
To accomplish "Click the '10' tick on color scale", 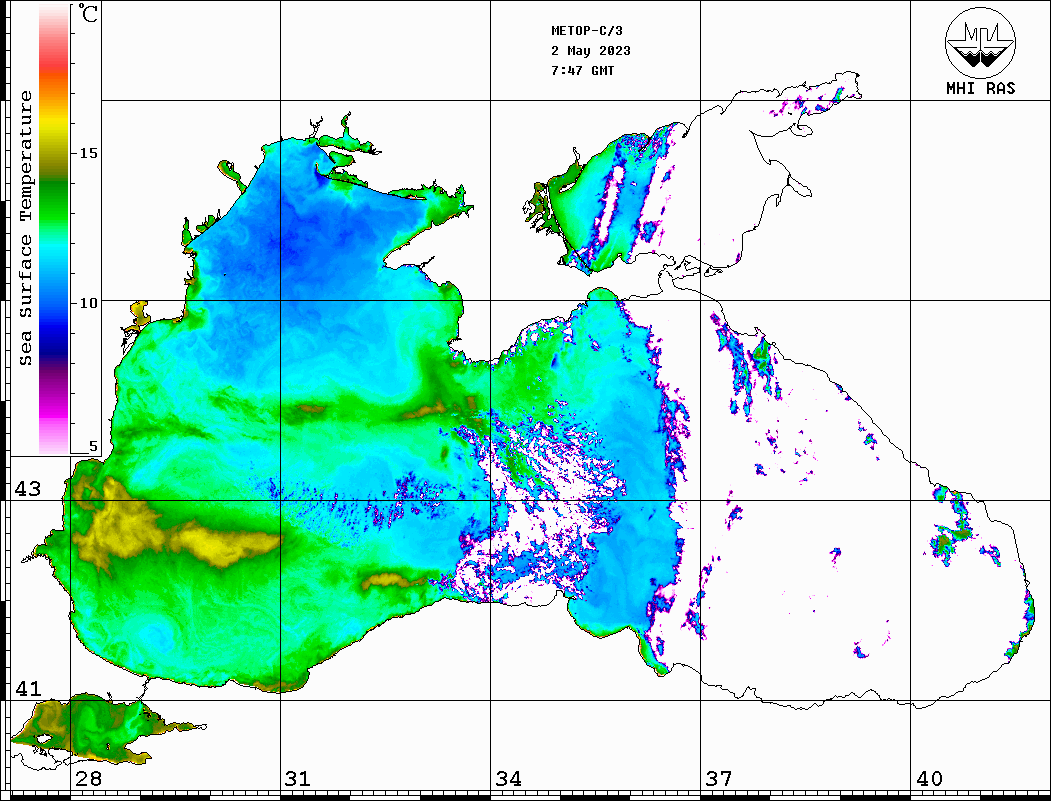I will 88,303.
